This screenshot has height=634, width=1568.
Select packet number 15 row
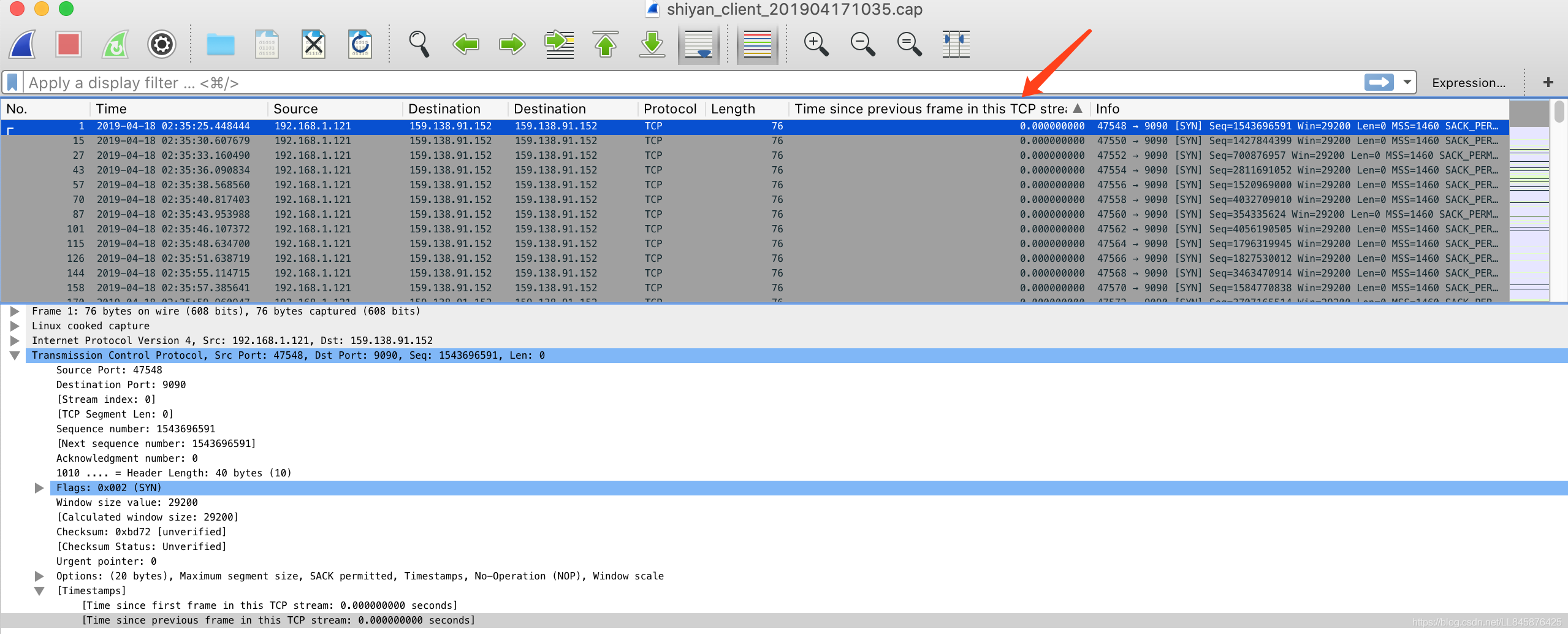[x=755, y=141]
